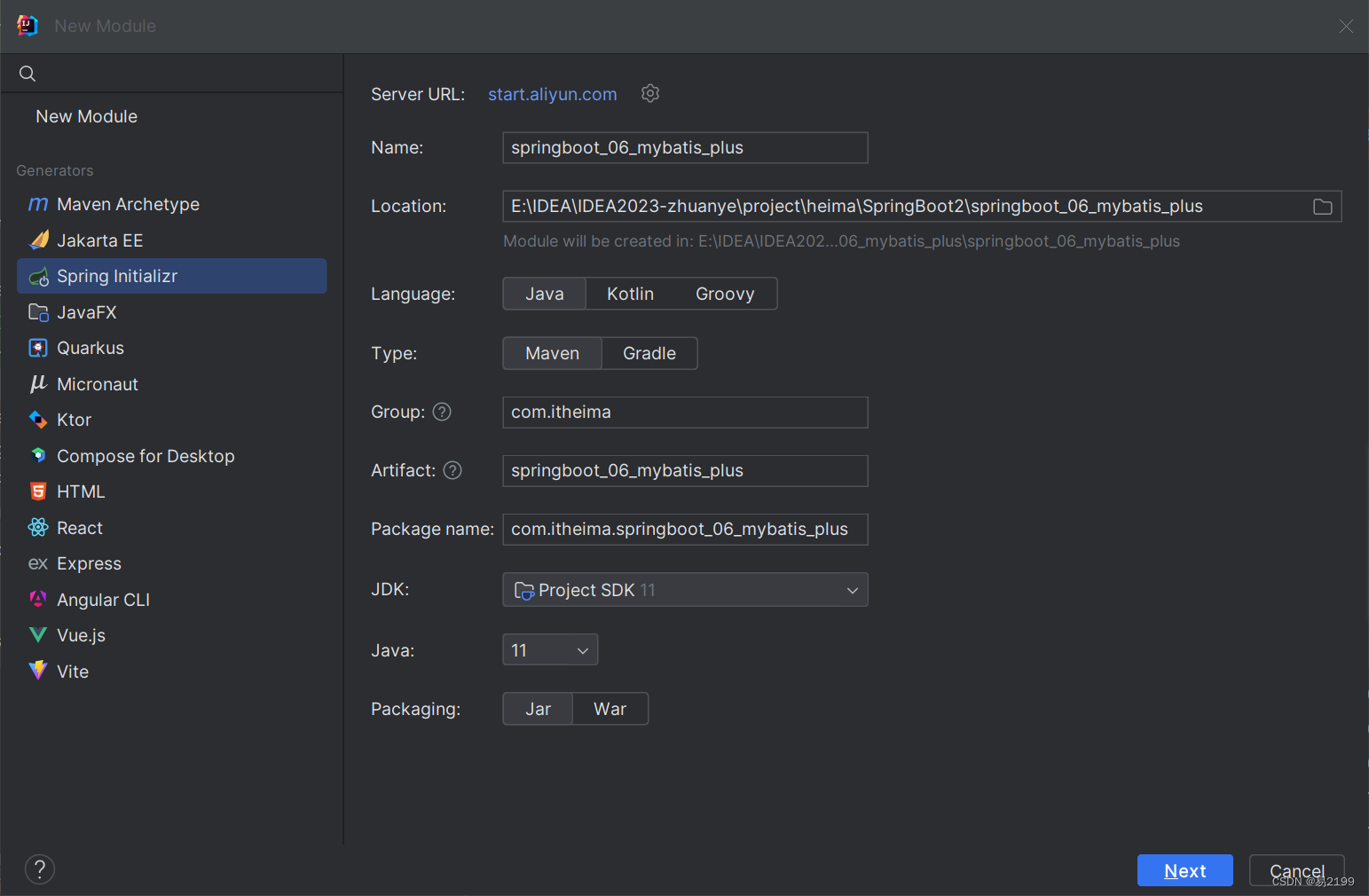
Task: Select Compose for Desktop generator
Action: (172, 456)
